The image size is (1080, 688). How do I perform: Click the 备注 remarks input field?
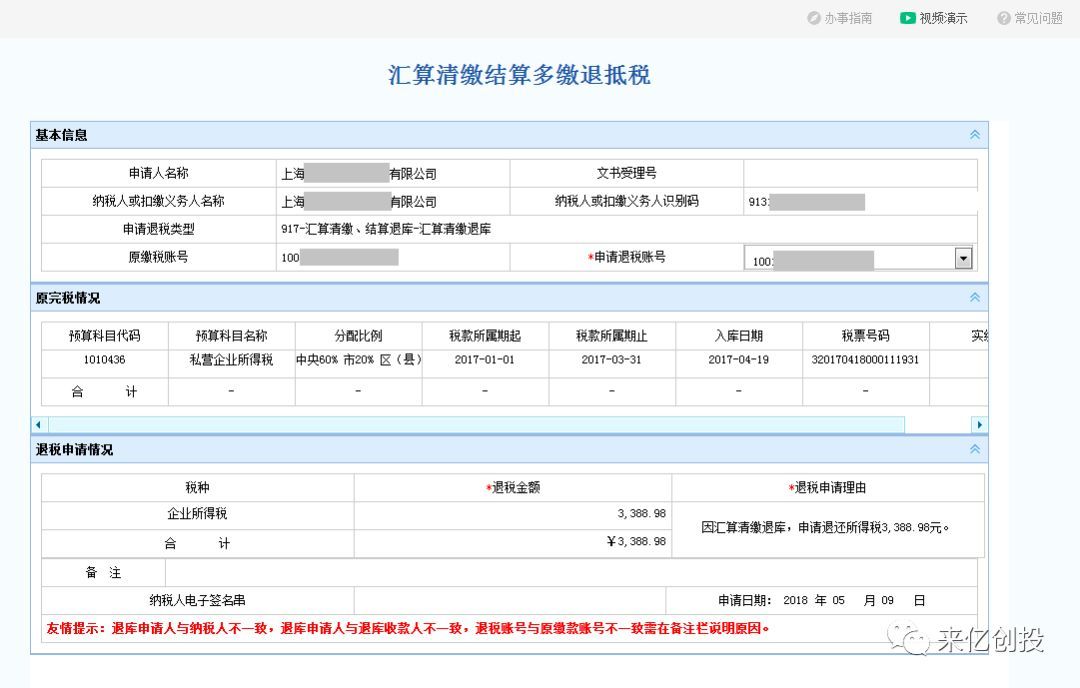coord(570,573)
